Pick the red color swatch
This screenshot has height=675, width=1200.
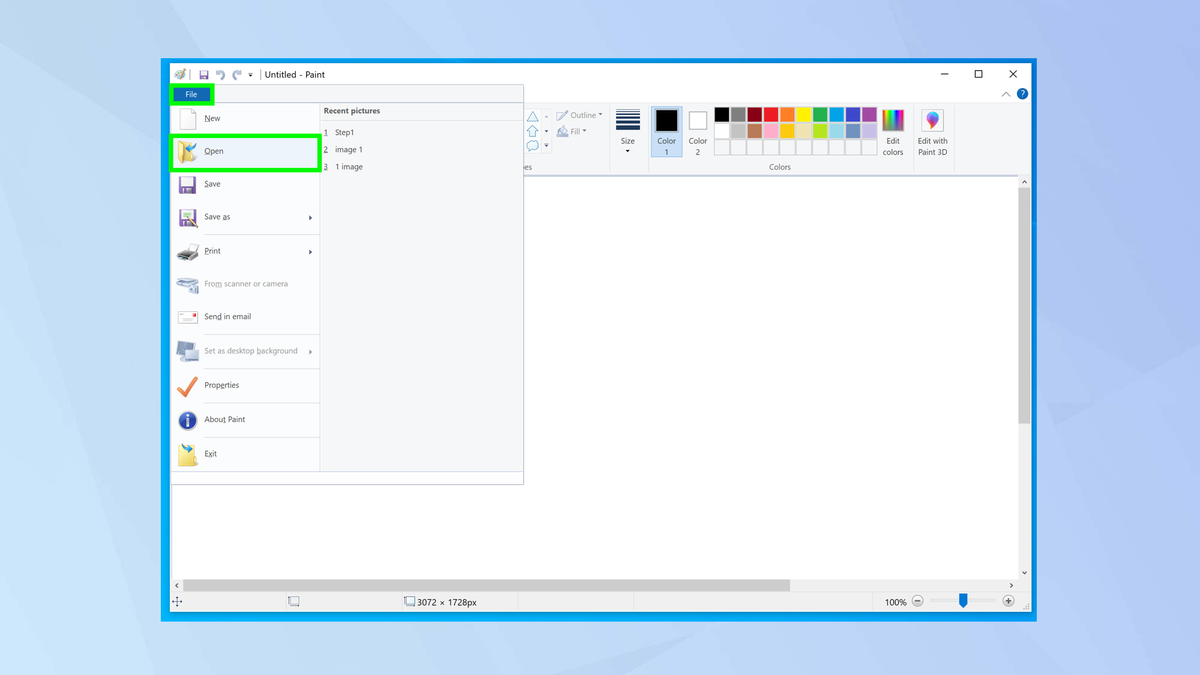769,114
